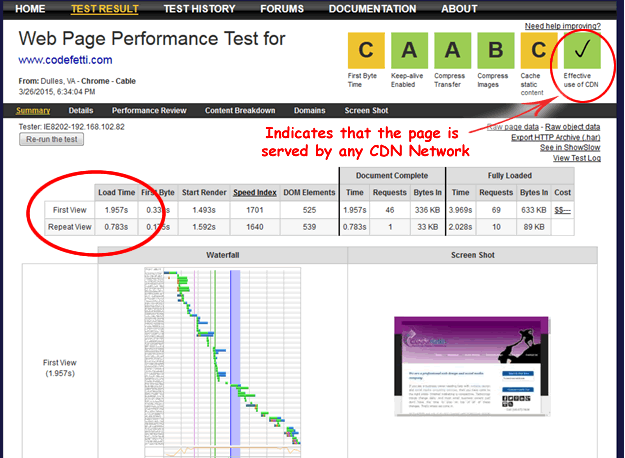Open the Test History menu
This screenshot has height=458, width=625.
(199, 9)
